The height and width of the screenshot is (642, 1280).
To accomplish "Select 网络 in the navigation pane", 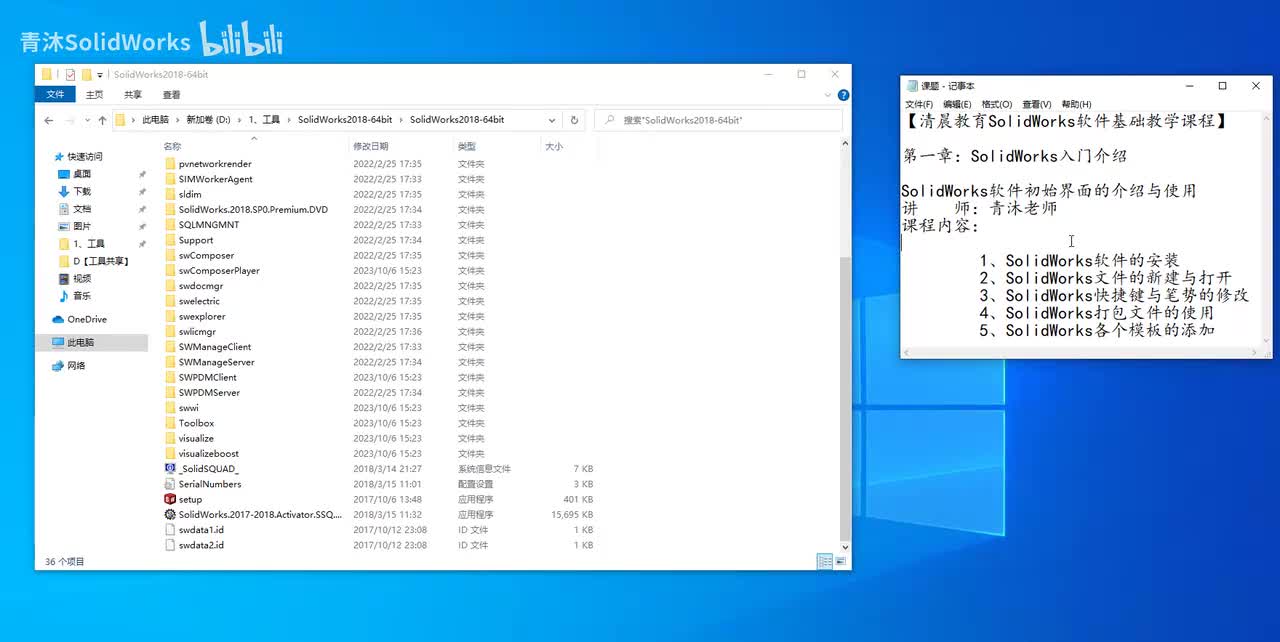I will [x=76, y=365].
